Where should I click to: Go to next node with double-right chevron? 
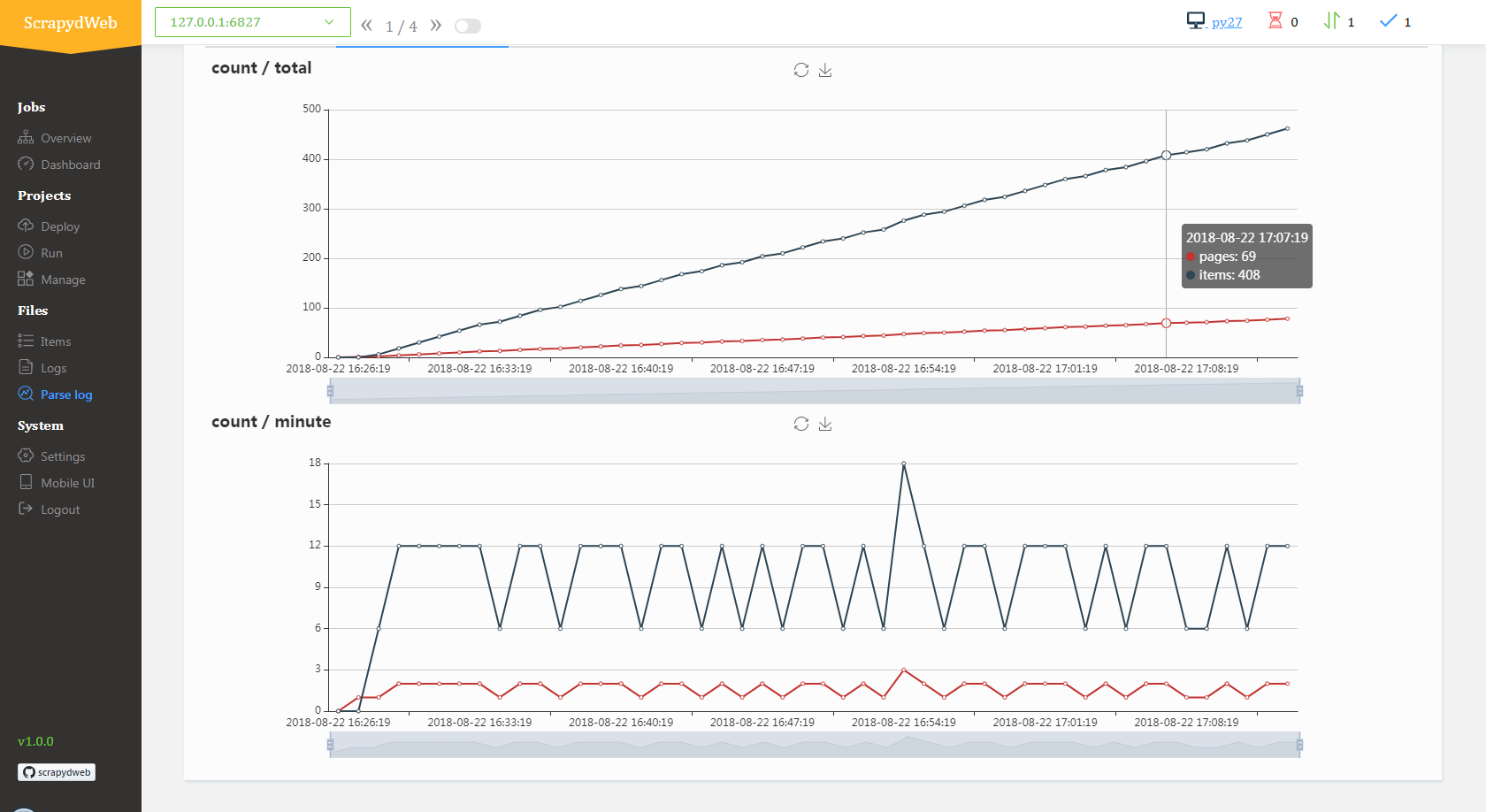click(x=436, y=26)
